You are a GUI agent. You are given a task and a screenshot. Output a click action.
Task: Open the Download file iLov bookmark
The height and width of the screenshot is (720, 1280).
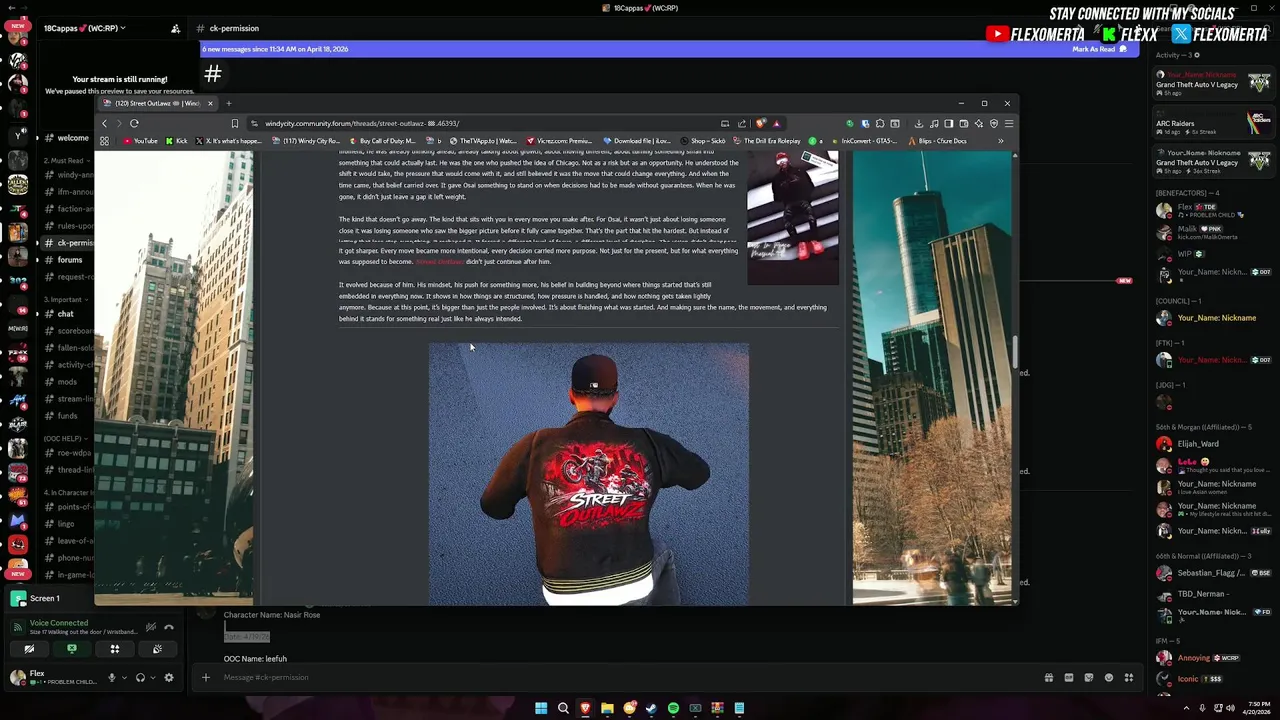tap(636, 141)
